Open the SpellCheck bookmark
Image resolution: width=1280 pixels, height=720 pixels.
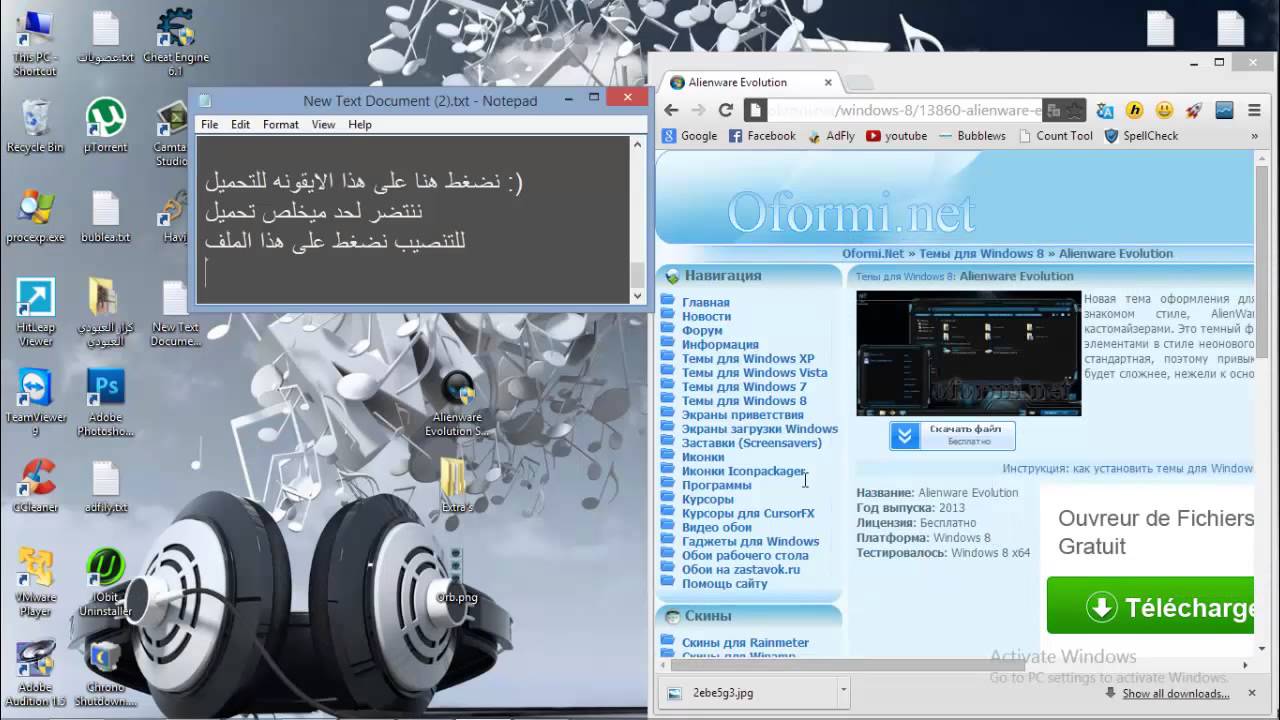coord(1141,136)
